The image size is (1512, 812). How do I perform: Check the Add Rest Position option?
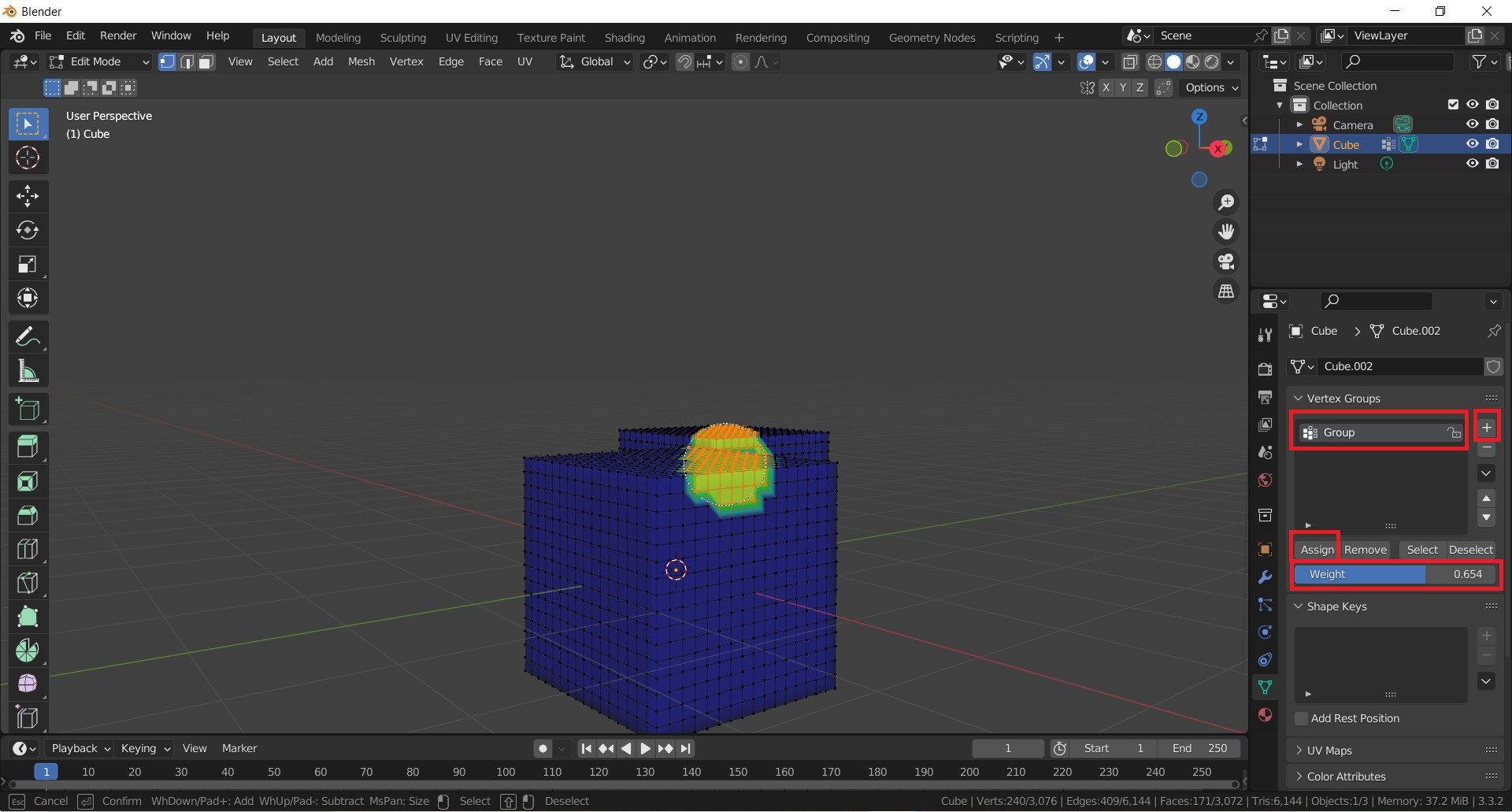(x=1300, y=718)
